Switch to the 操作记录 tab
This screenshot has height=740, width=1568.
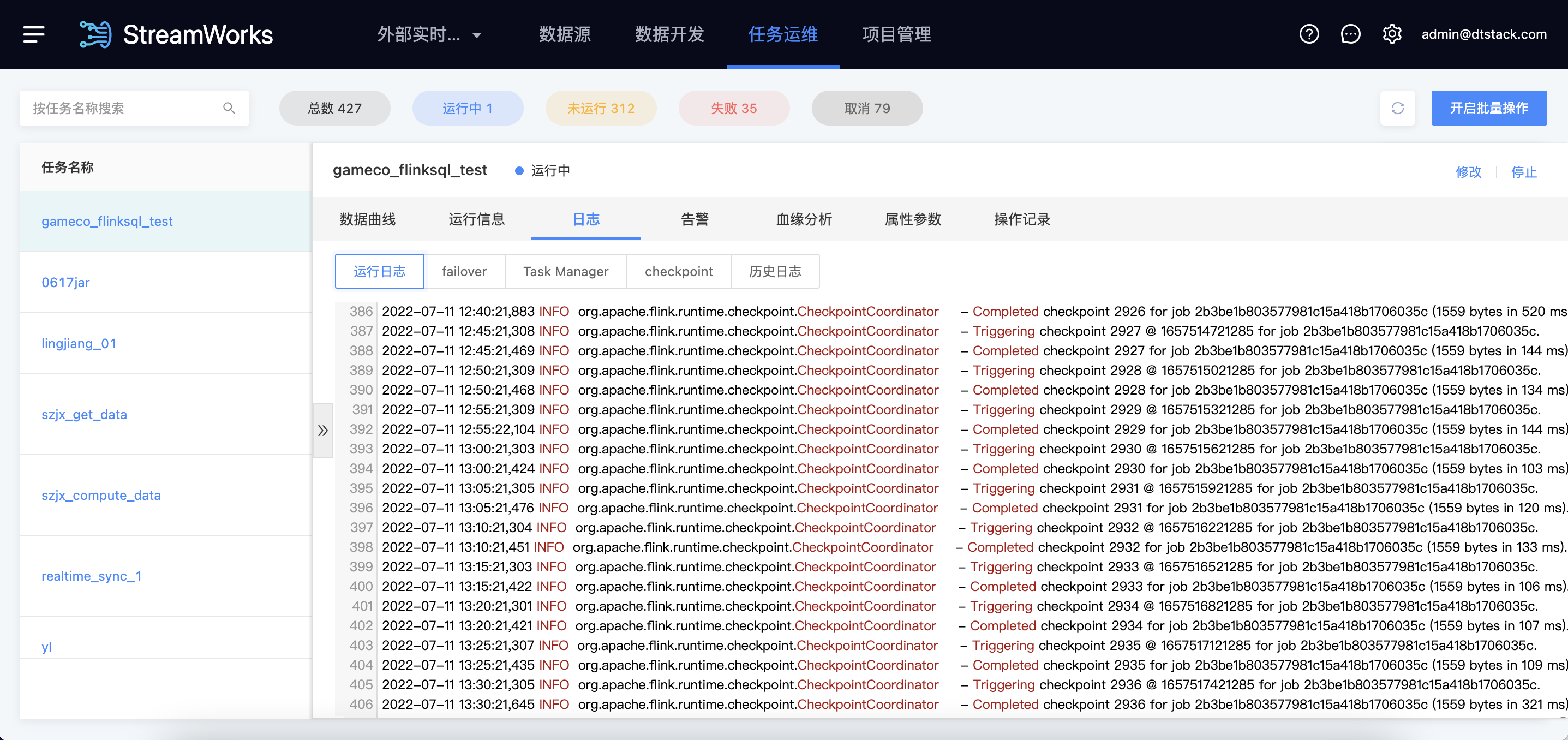[x=1022, y=219]
